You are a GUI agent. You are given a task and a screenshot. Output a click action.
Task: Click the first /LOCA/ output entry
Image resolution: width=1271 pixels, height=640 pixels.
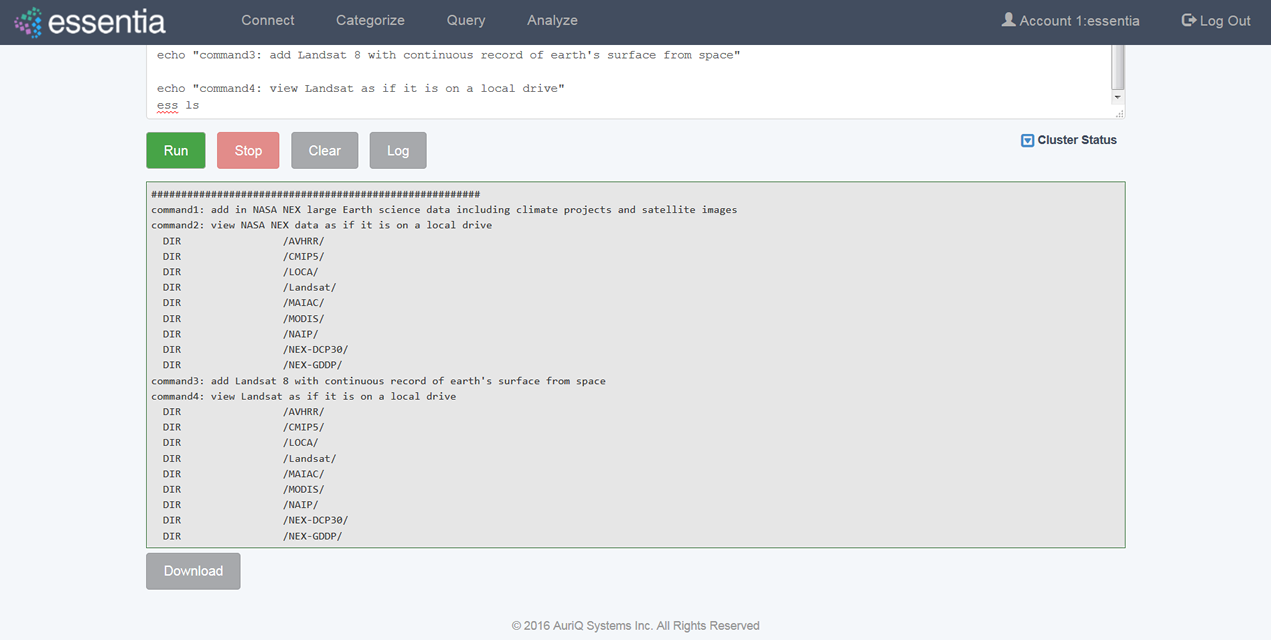tap(300, 272)
